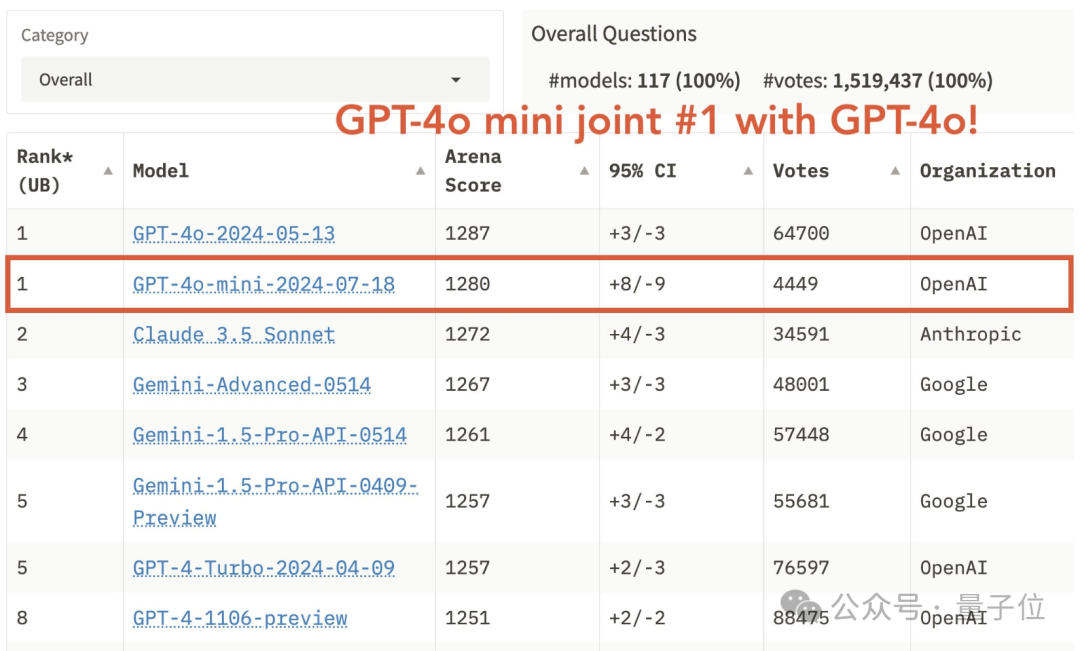
Task: Open Gemini-Advanced-0514 model link
Action: (251, 384)
